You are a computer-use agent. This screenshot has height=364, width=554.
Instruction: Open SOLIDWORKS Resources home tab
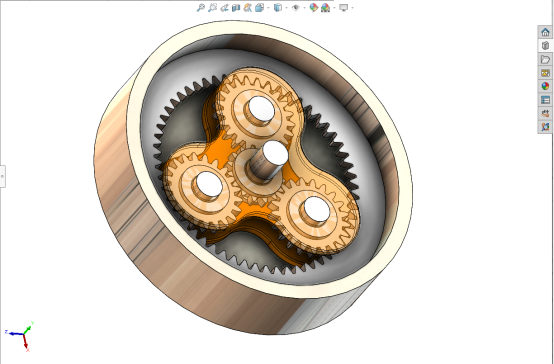(545, 33)
